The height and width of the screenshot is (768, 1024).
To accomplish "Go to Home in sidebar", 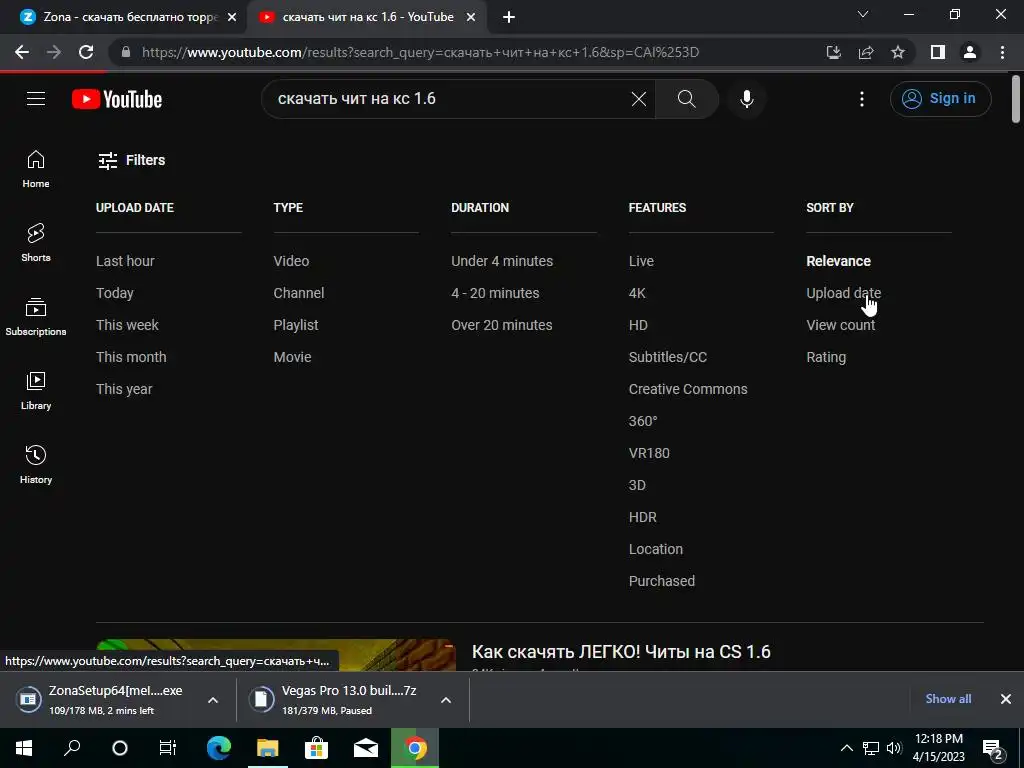I will tap(36, 168).
